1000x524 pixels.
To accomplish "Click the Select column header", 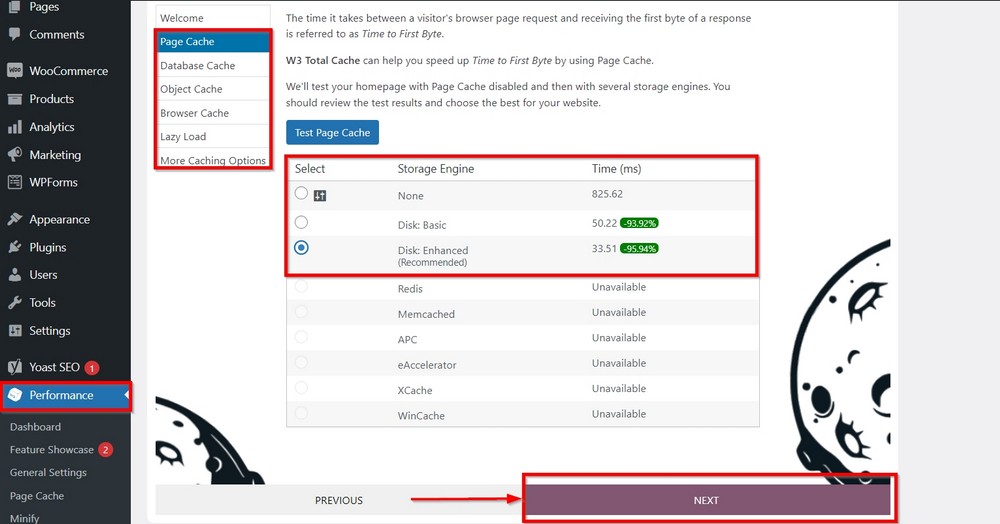I will tap(310, 169).
